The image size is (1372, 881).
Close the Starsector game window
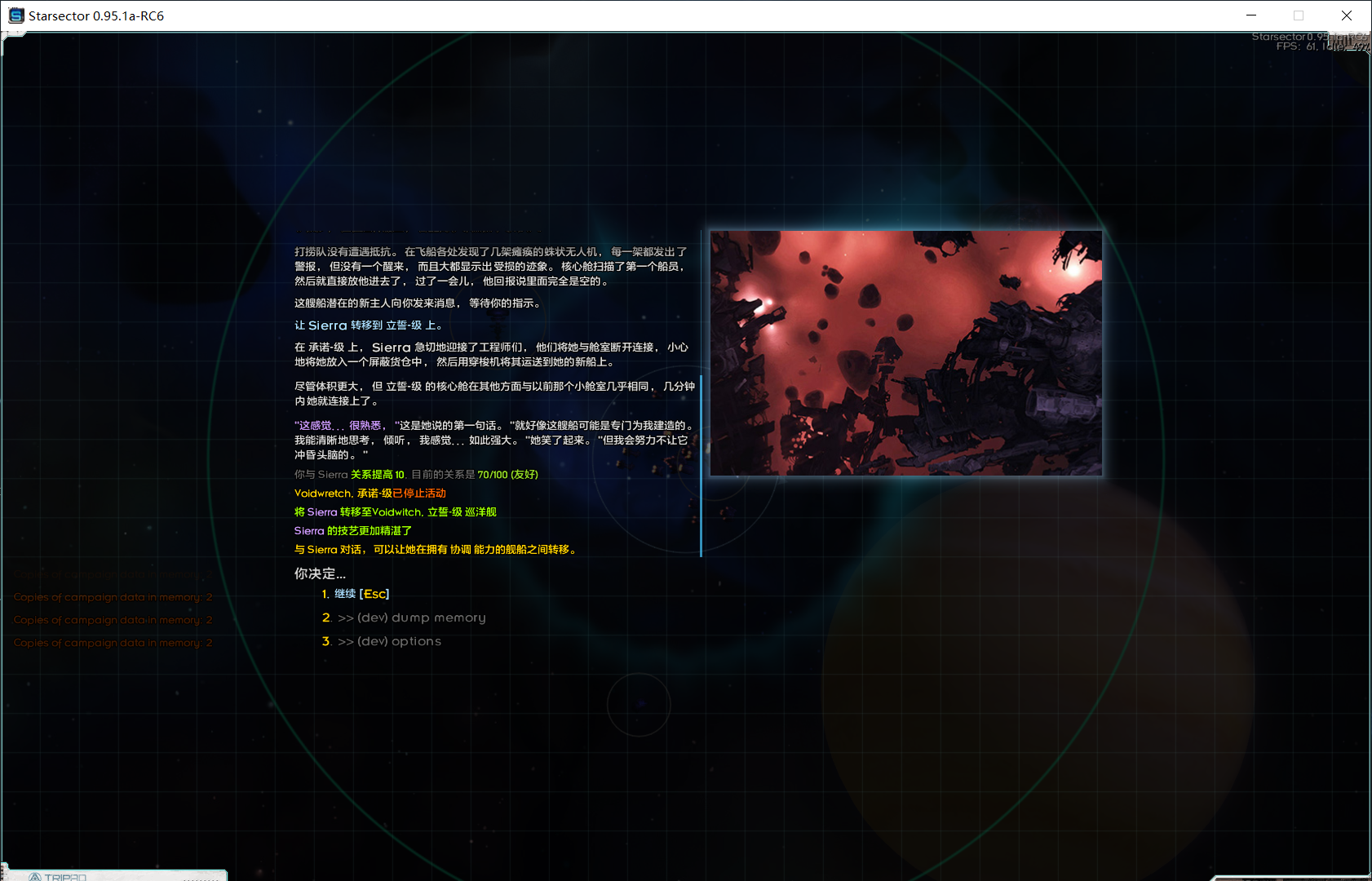[x=1346, y=15]
